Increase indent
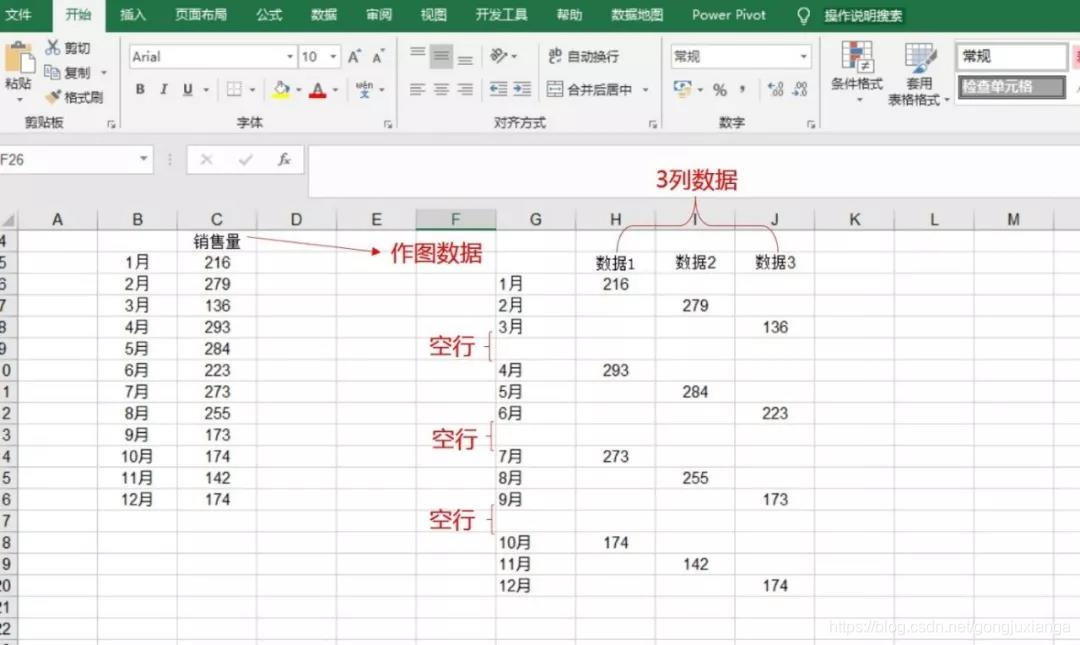This screenshot has height=645, width=1080. (x=523, y=89)
